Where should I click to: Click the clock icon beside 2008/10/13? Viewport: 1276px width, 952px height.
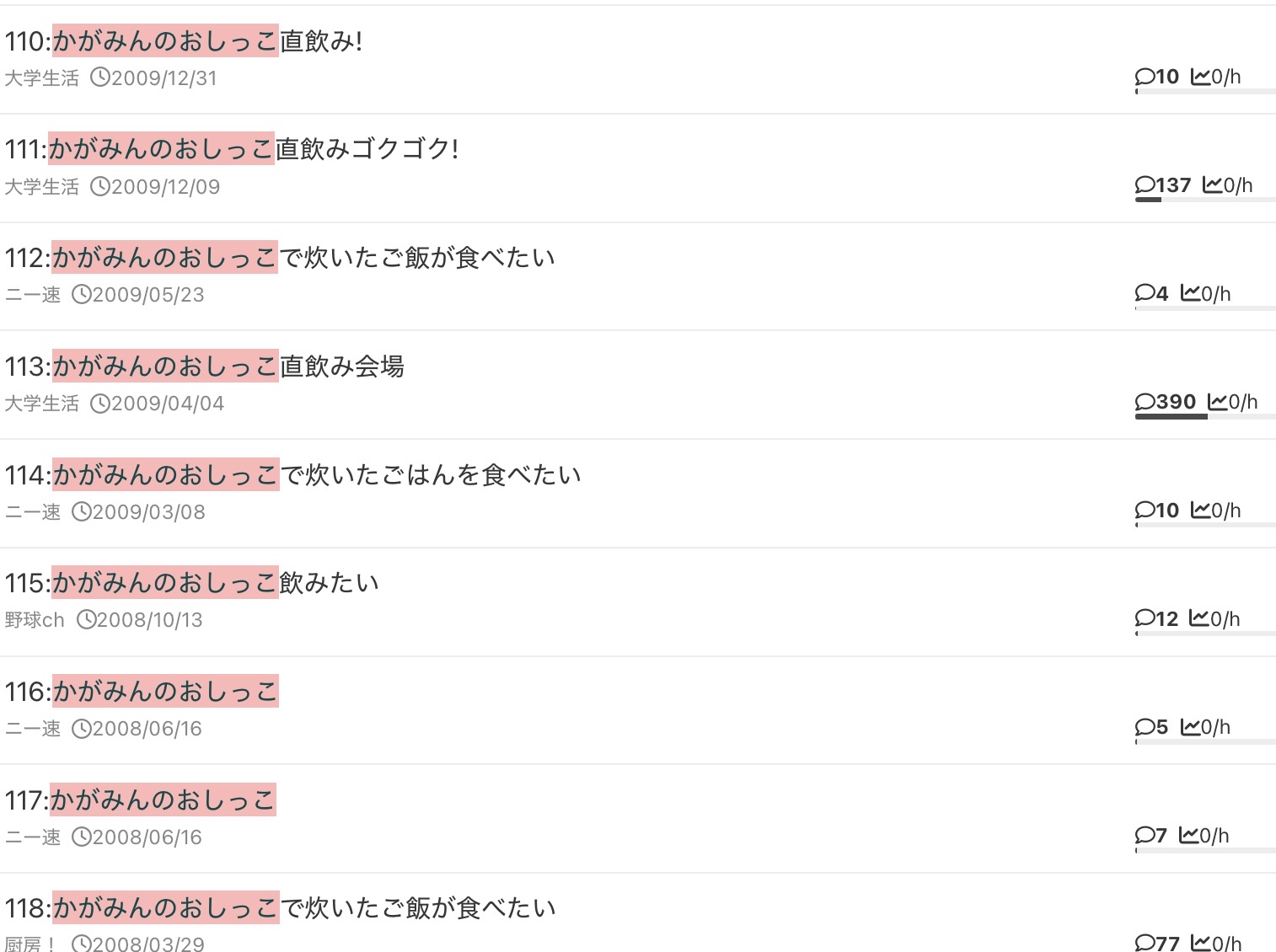(86, 620)
